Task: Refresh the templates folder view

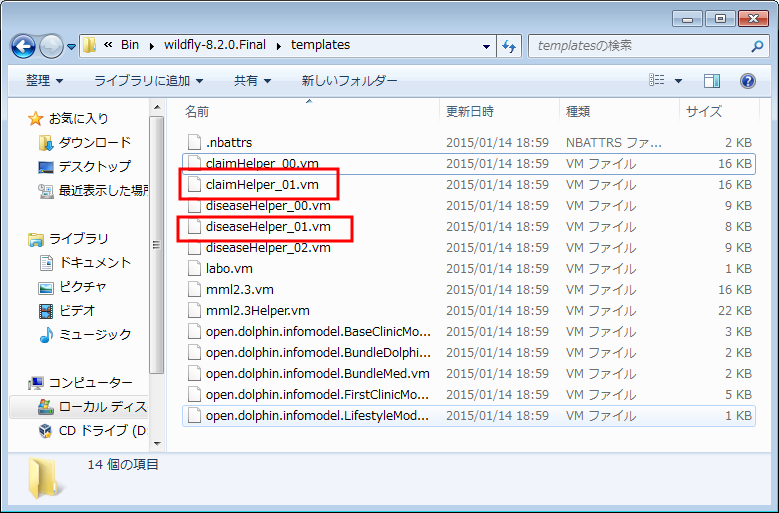Action: pos(509,46)
